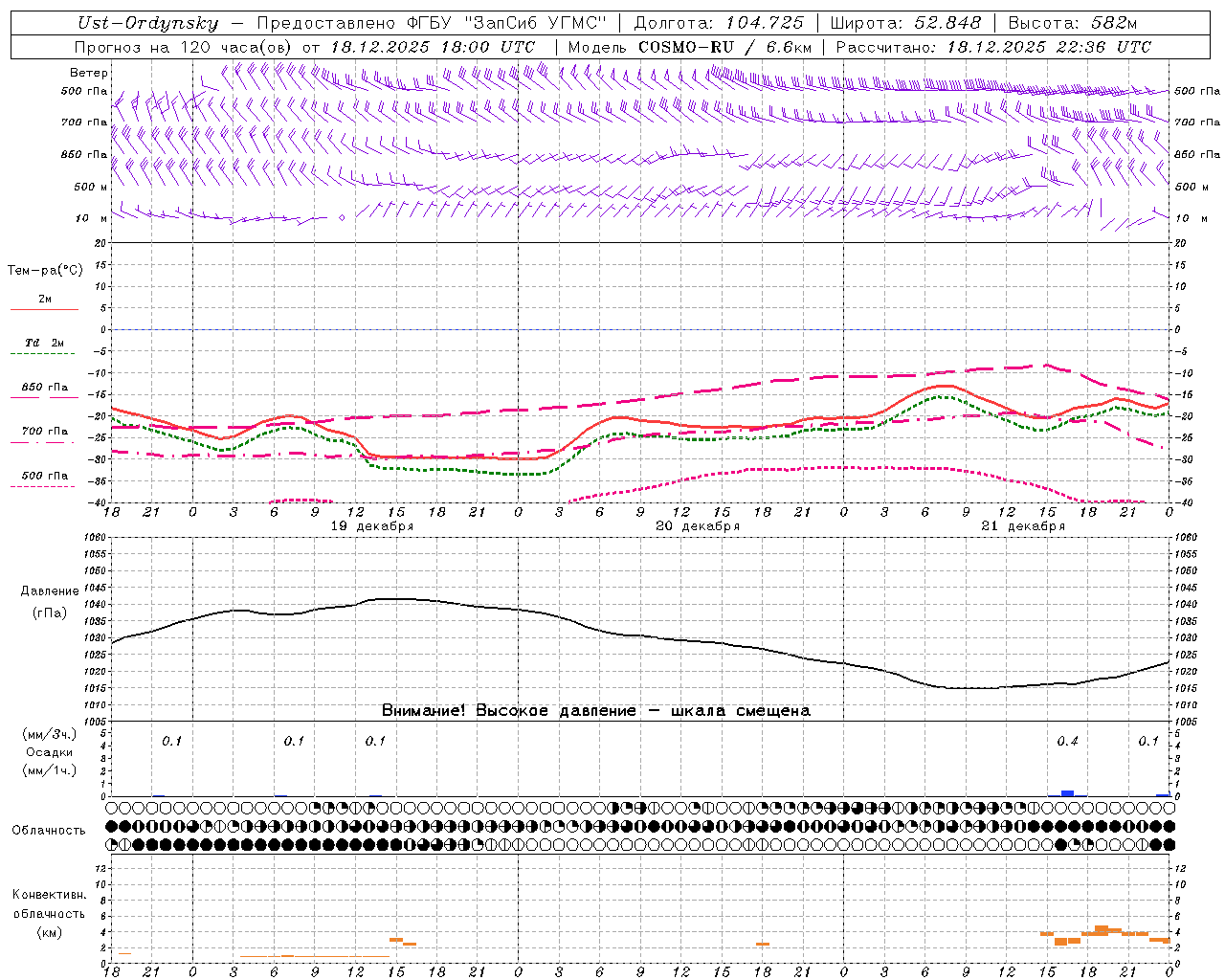Click the 10 м wind level label on left axis

(x=91, y=218)
